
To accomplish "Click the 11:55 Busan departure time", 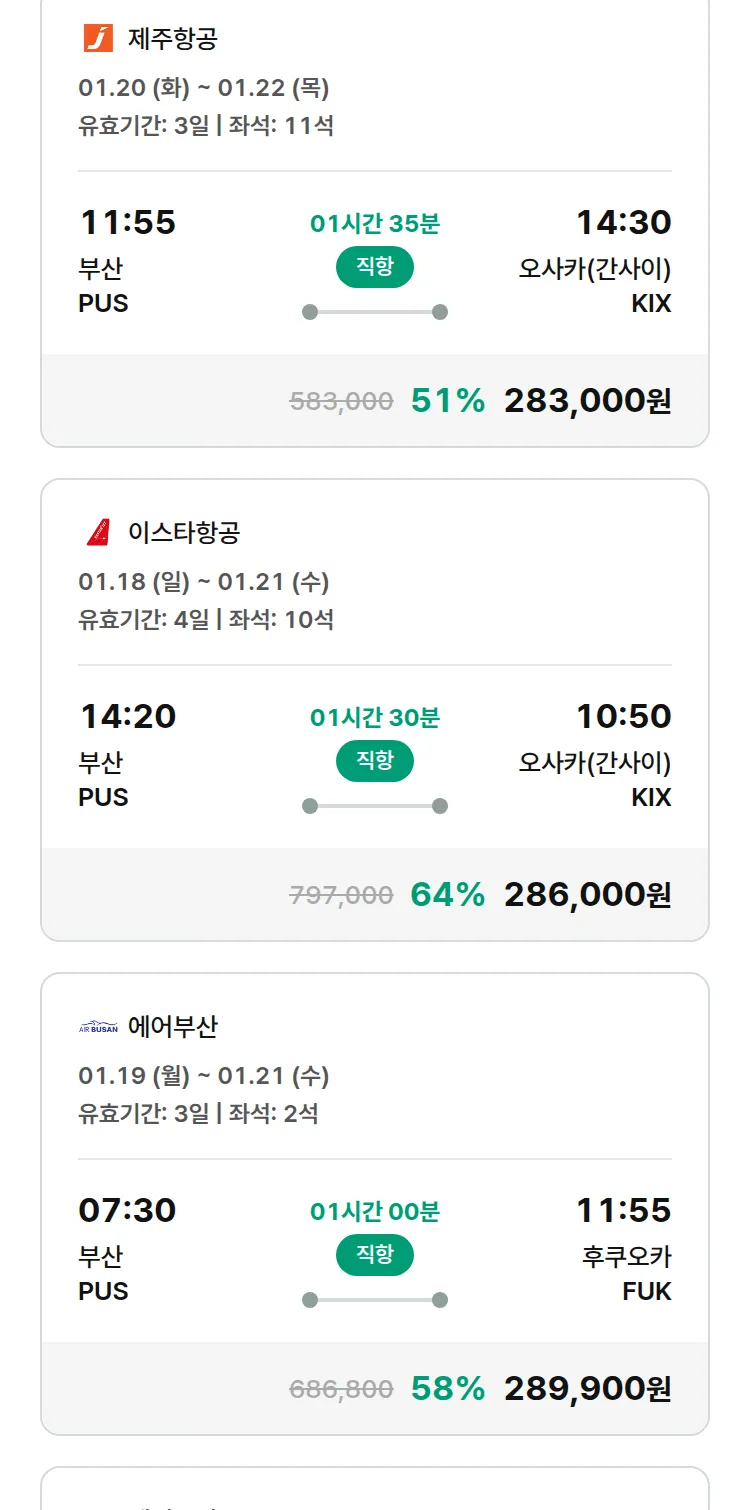I will coord(127,222).
